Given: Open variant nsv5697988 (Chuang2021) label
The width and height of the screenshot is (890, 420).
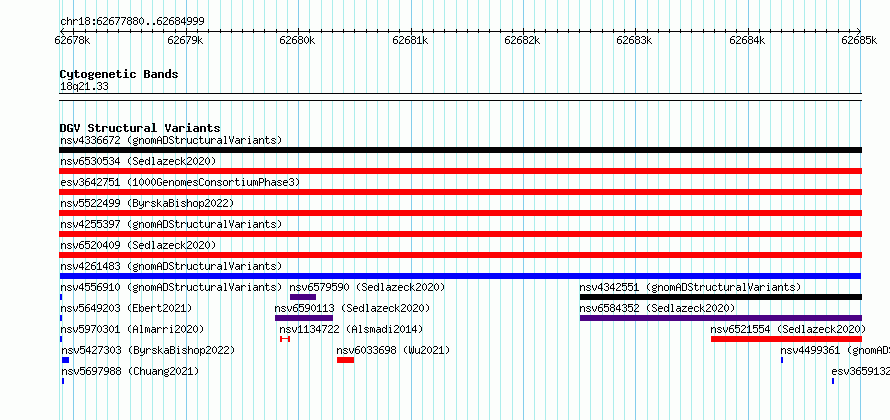Looking at the screenshot, I should pyautogui.click(x=130, y=371).
